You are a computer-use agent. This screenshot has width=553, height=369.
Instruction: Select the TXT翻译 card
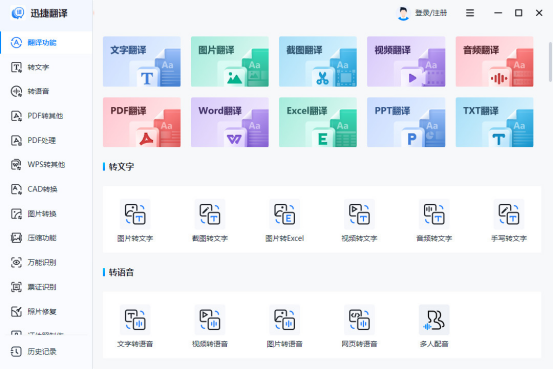pos(494,122)
